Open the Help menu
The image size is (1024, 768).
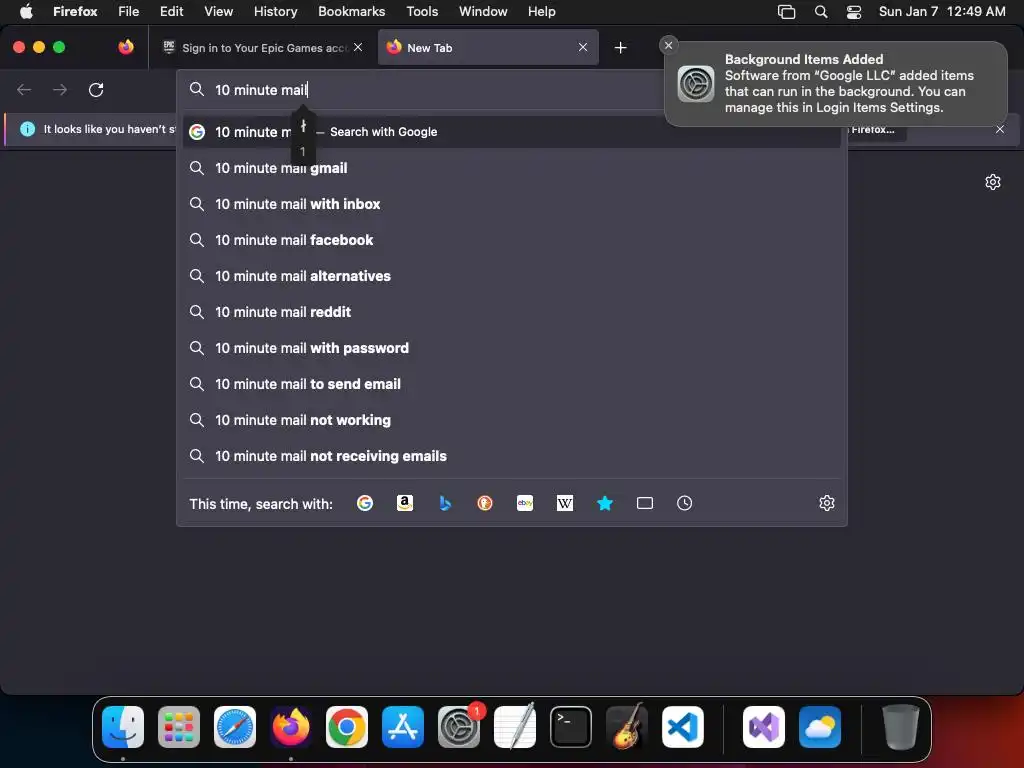coord(541,11)
